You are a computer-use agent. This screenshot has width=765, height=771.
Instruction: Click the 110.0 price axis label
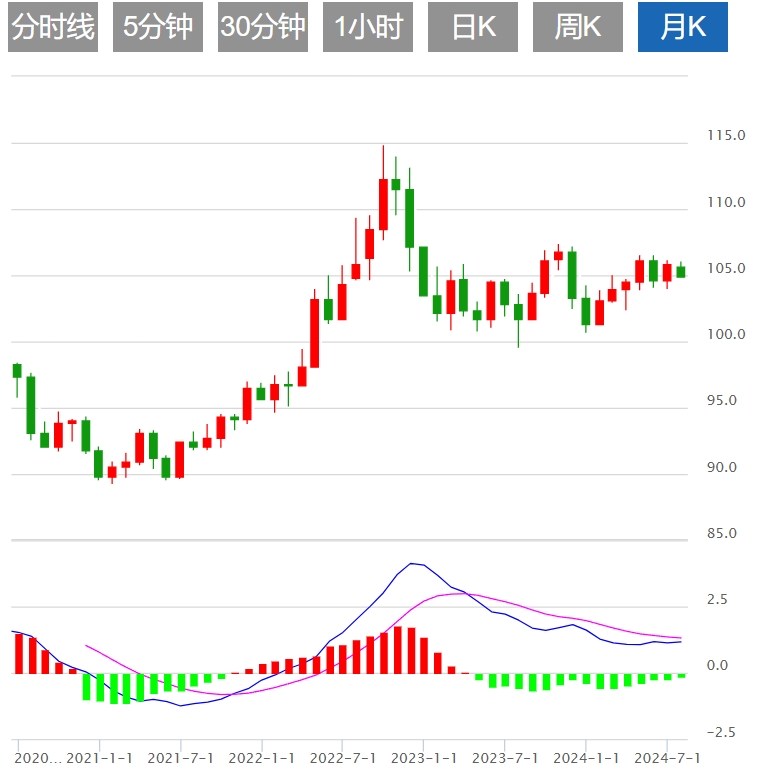coord(726,202)
